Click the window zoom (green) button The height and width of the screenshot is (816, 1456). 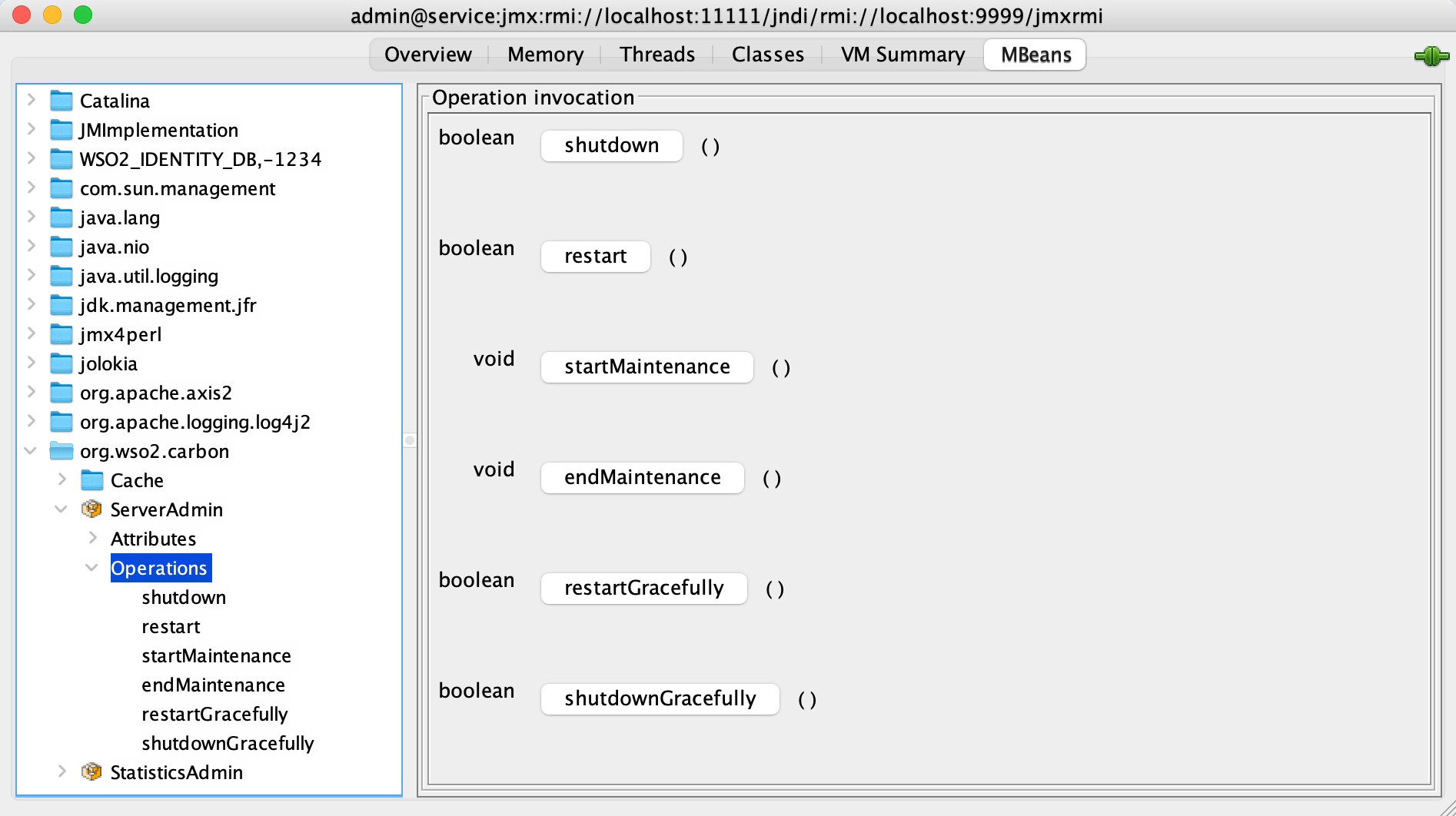coord(83,15)
